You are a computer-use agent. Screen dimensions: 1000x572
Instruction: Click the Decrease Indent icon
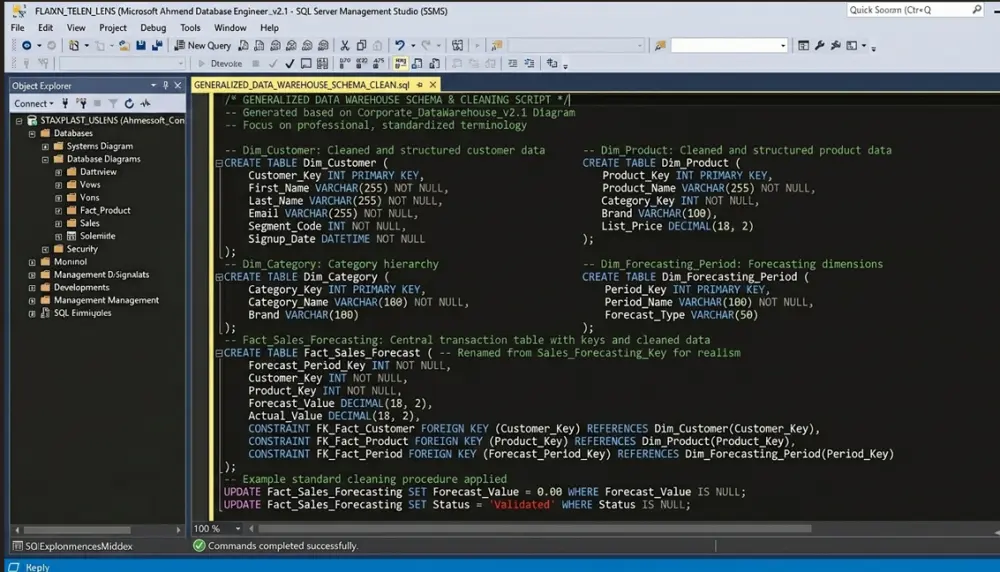[x=513, y=63]
